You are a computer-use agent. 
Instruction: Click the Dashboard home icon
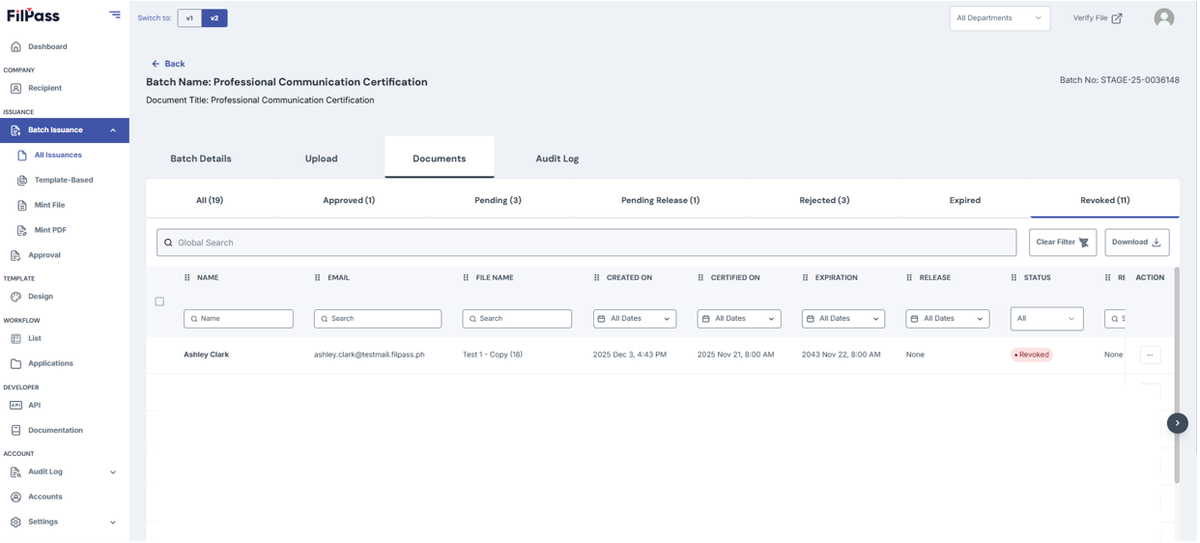point(16,47)
